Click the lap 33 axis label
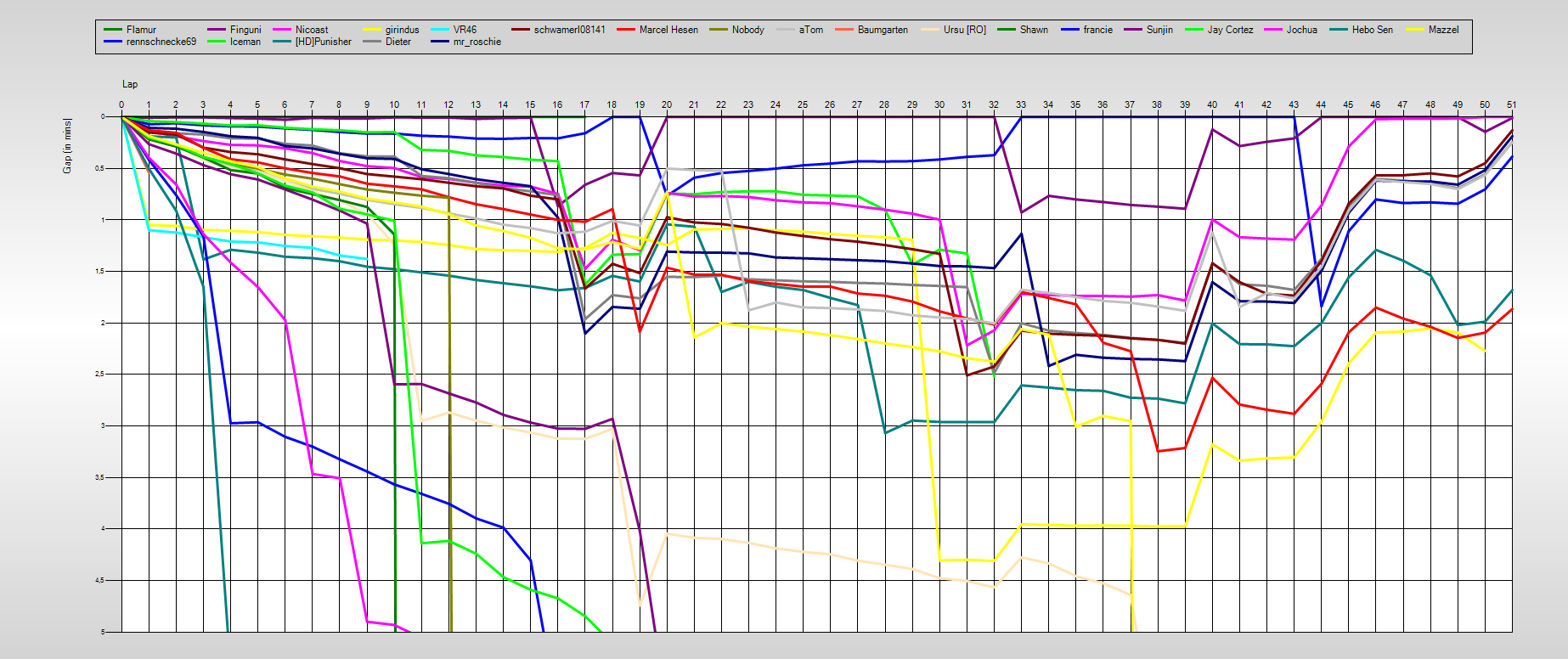The image size is (1568, 659). [x=1021, y=105]
